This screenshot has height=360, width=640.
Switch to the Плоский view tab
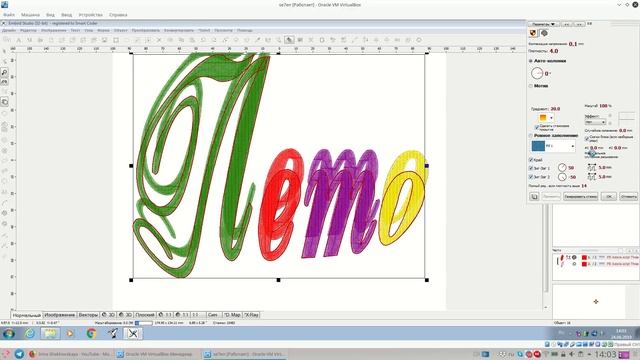coord(145,315)
